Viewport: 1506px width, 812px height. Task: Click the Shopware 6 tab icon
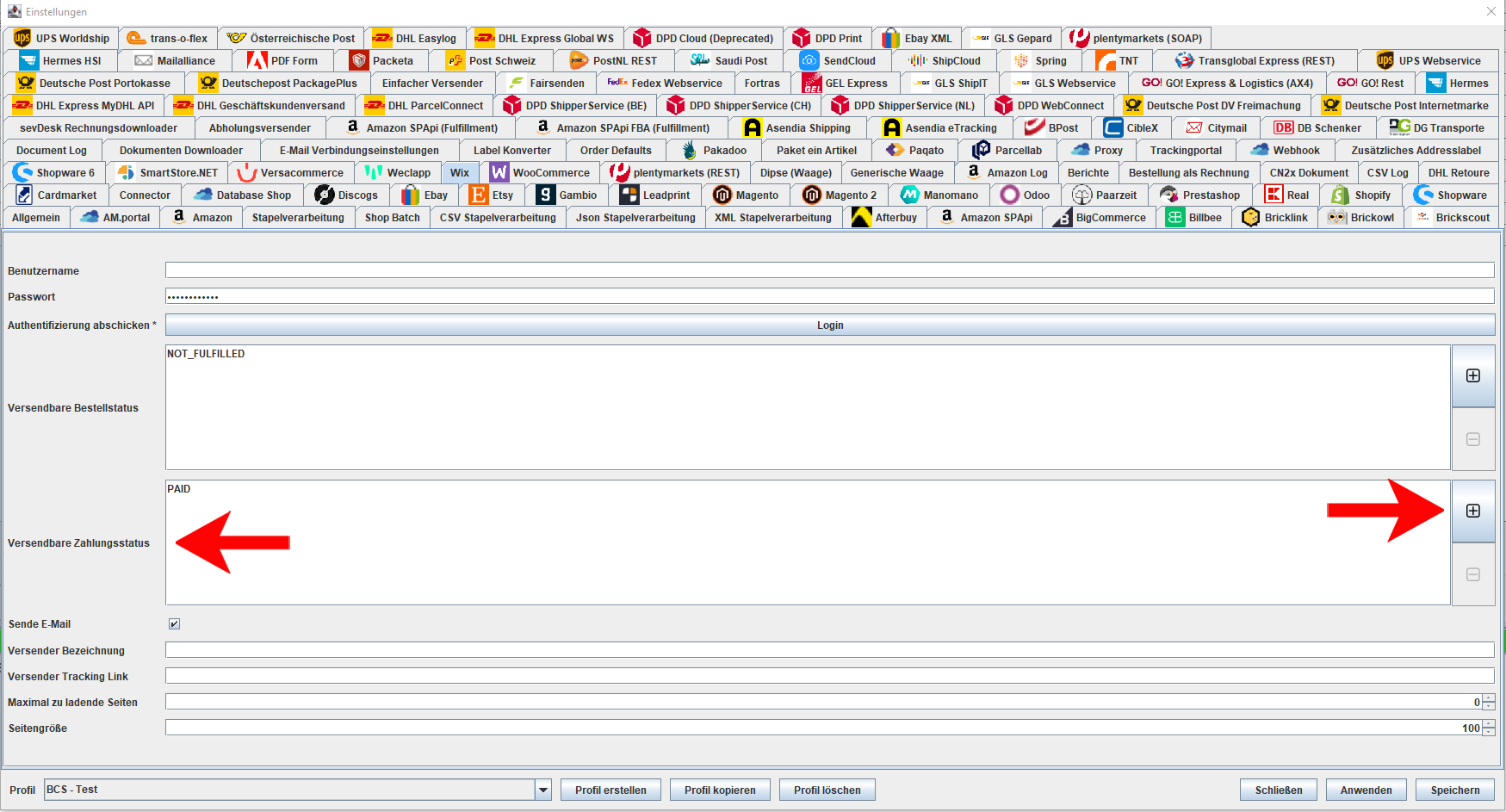click(x=22, y=172)
